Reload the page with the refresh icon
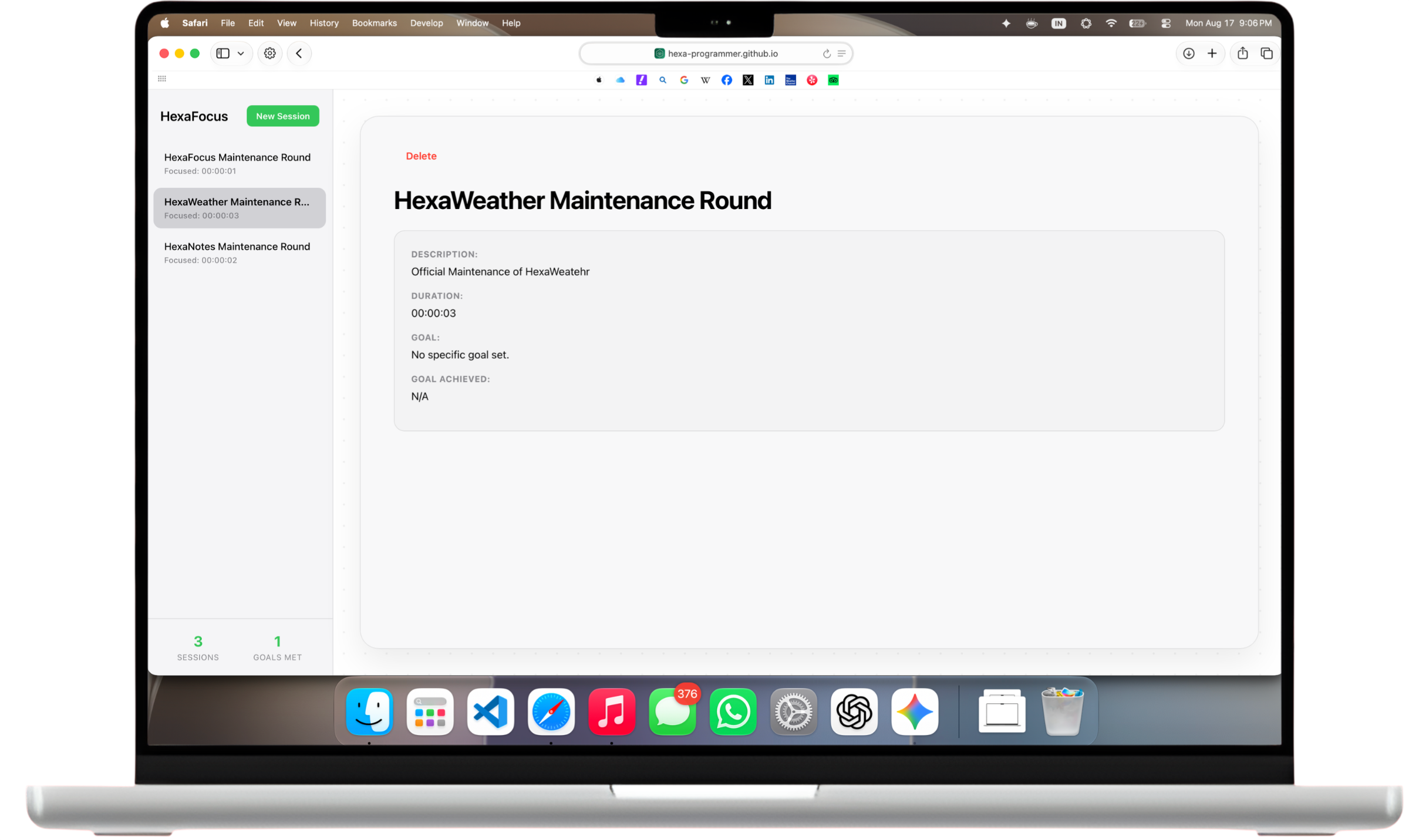 coord(827,53)
